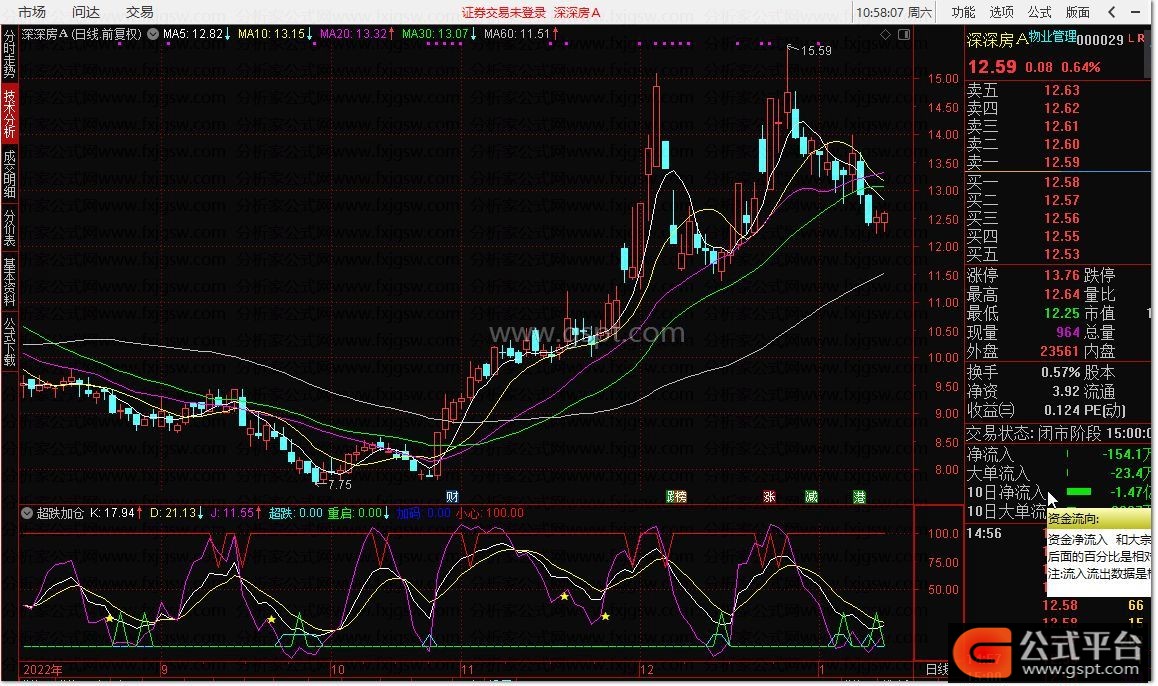Screen dimensions: 1158x686
Task: Open the 公式 menu
Action: 1040,12
